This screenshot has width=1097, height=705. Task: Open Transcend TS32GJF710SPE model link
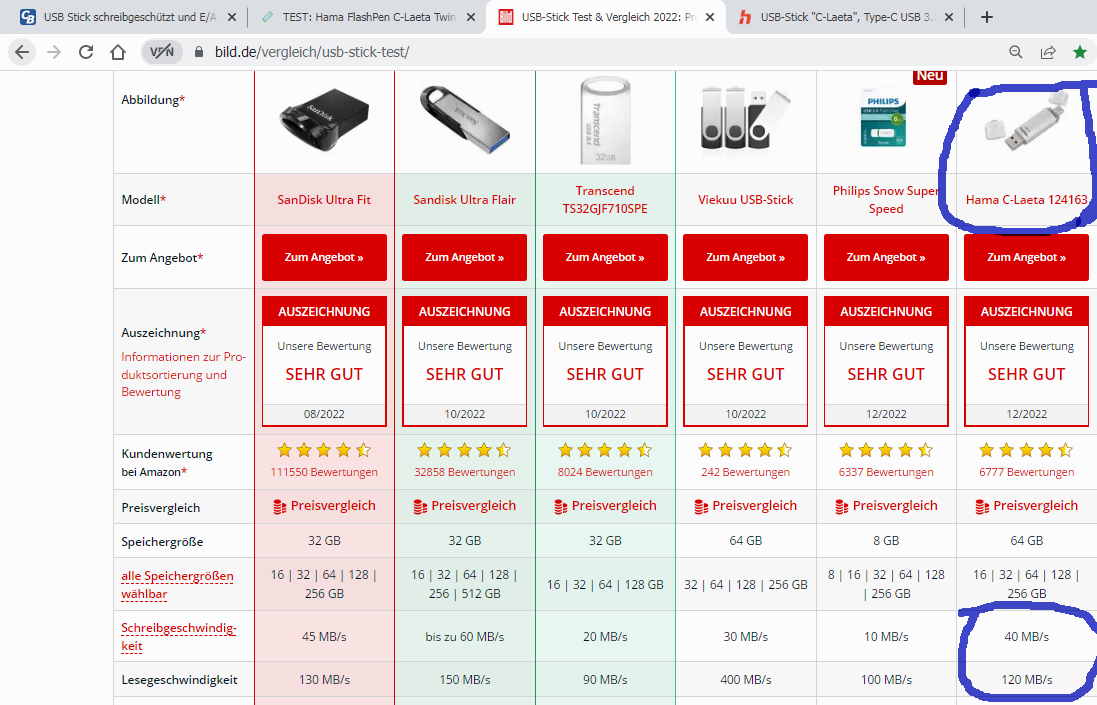[x=605, y=199]
